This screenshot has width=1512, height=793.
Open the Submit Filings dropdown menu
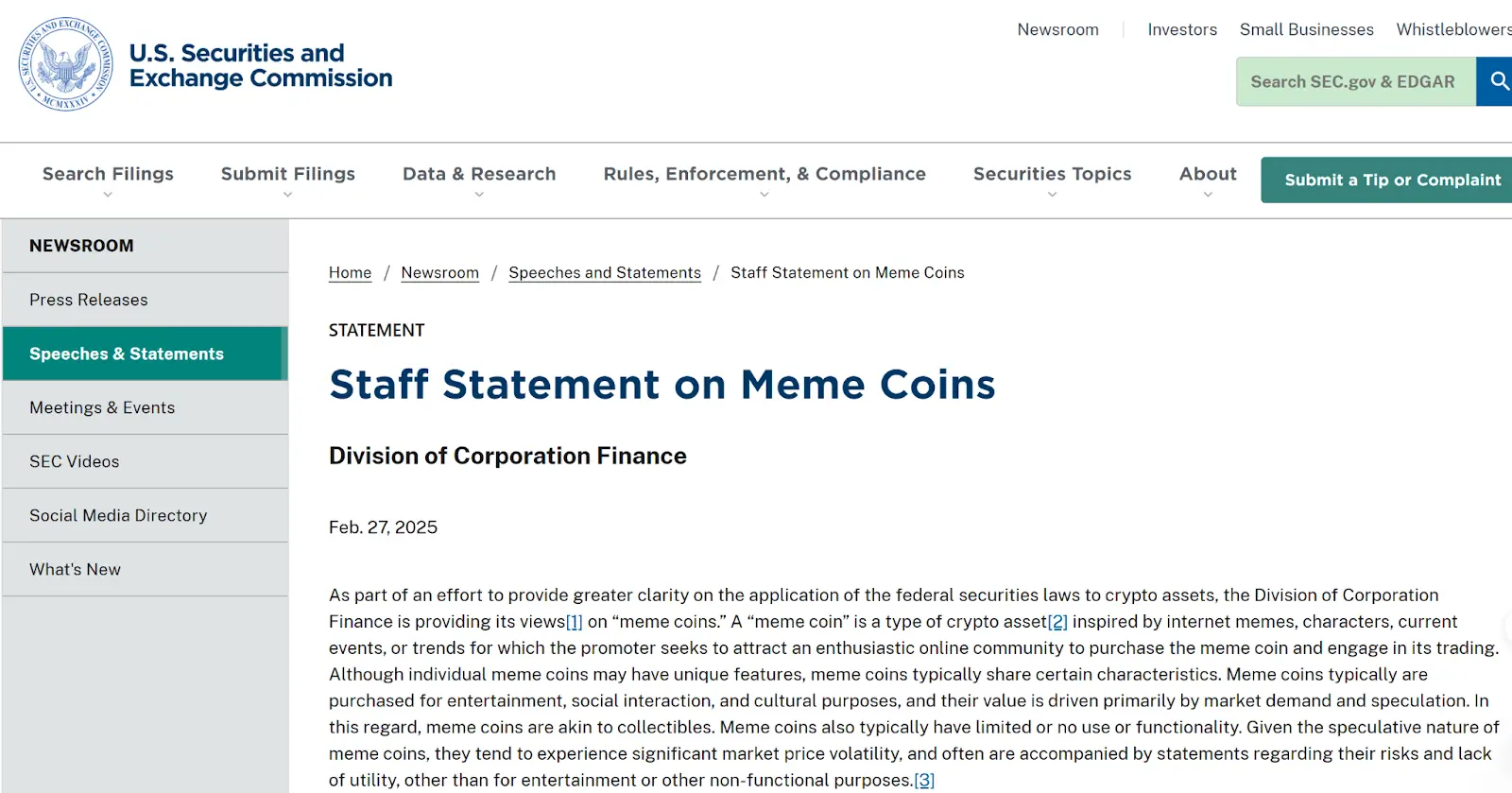point(288,181)
